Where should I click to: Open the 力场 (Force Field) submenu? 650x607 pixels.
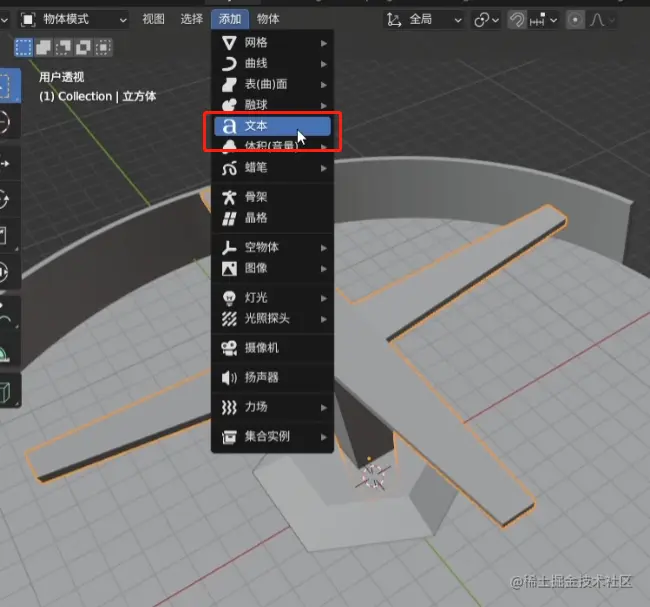(272, 407)
